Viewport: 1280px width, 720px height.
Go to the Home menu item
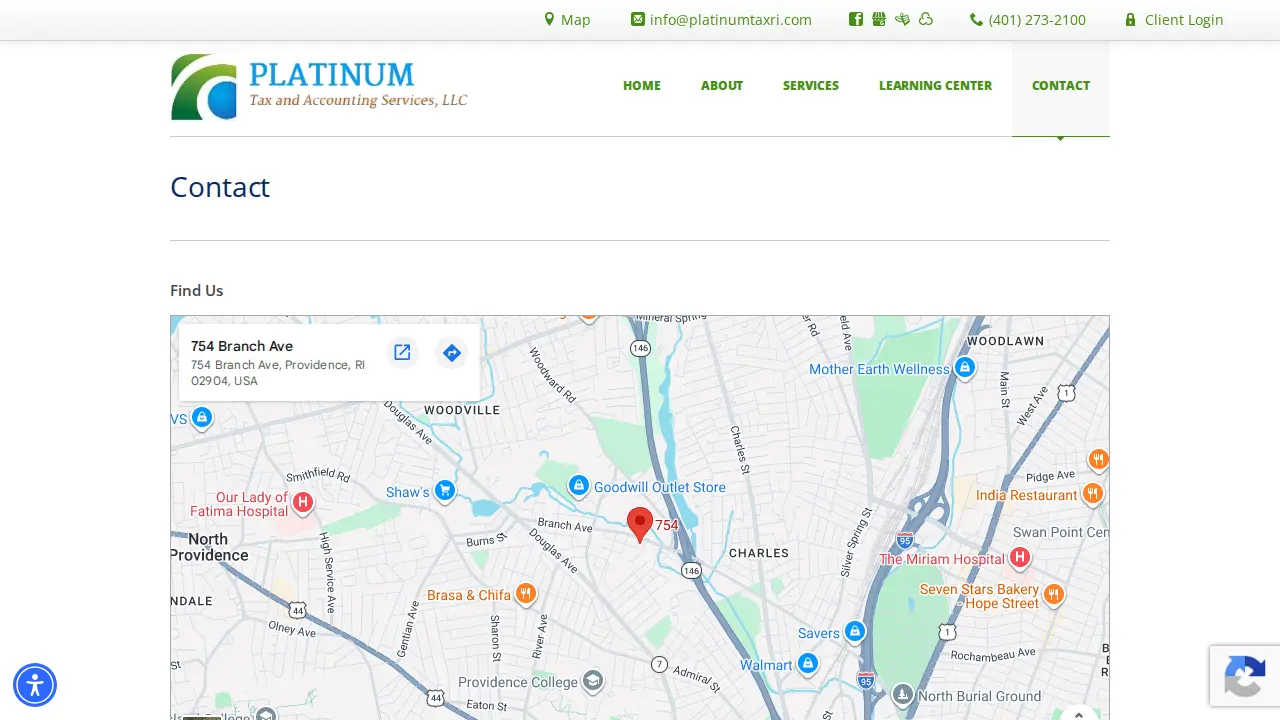point(642,86)
